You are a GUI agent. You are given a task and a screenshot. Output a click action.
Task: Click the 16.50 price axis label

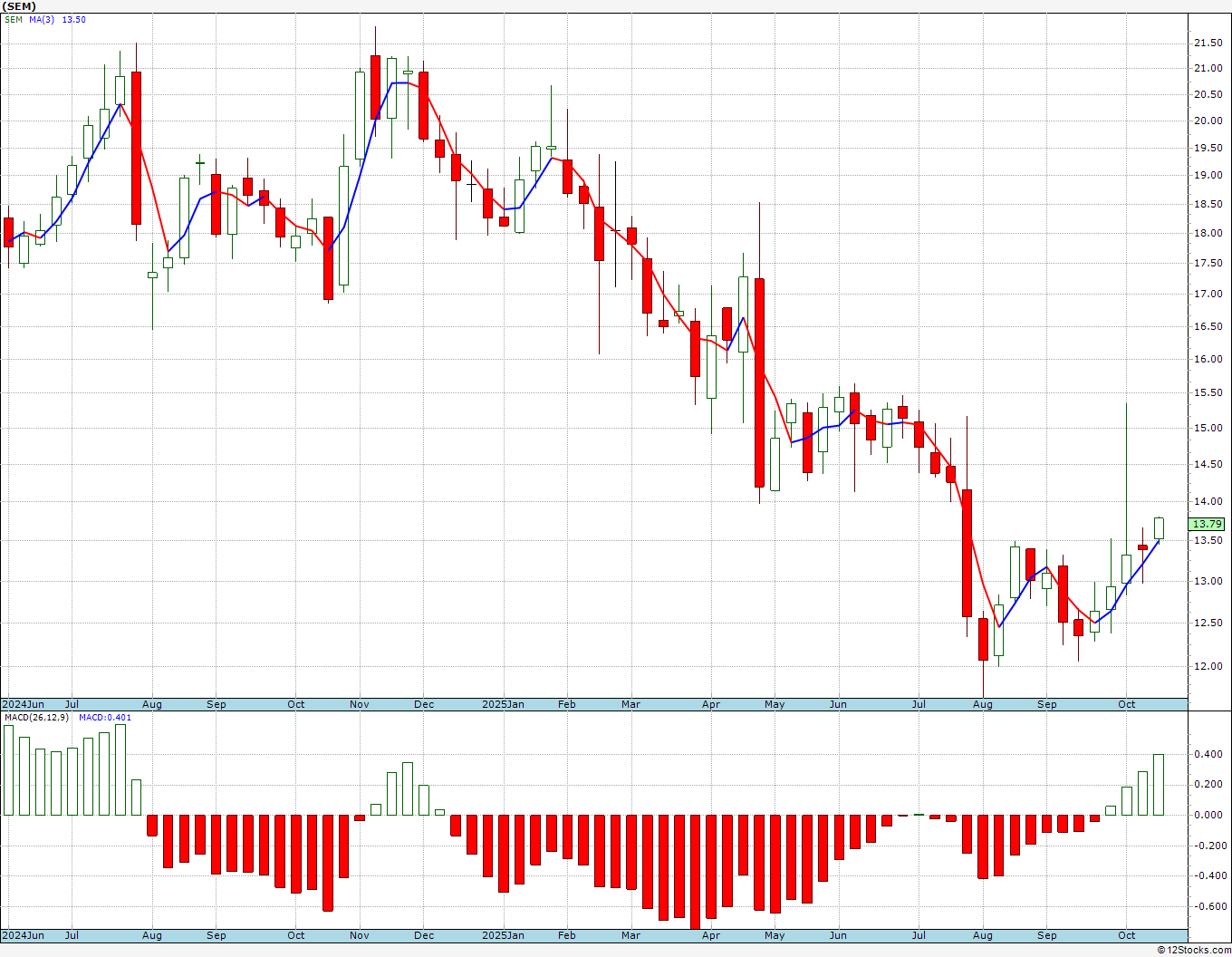click(1207, 327)
